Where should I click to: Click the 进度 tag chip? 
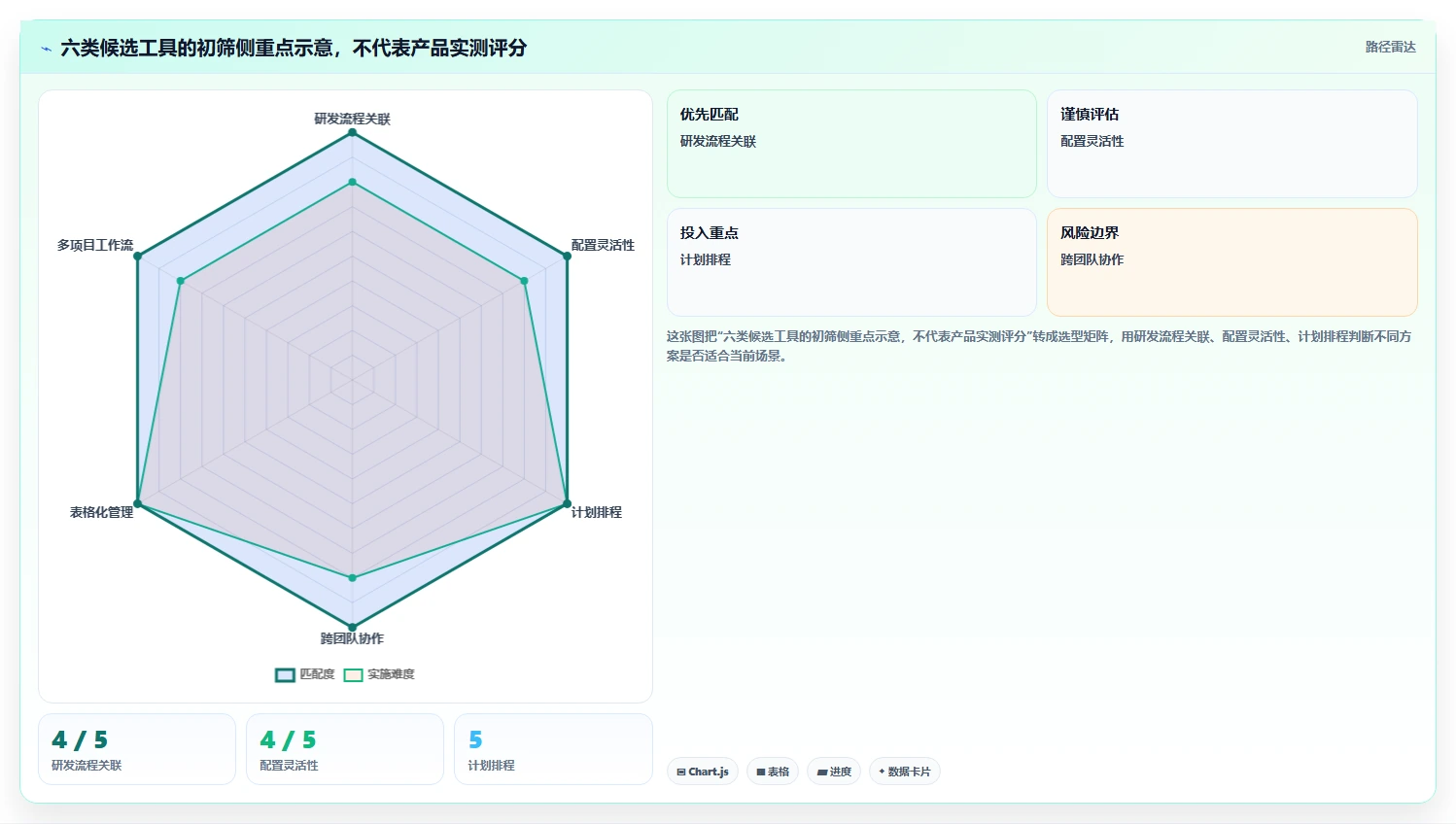(x=834, y=772)
